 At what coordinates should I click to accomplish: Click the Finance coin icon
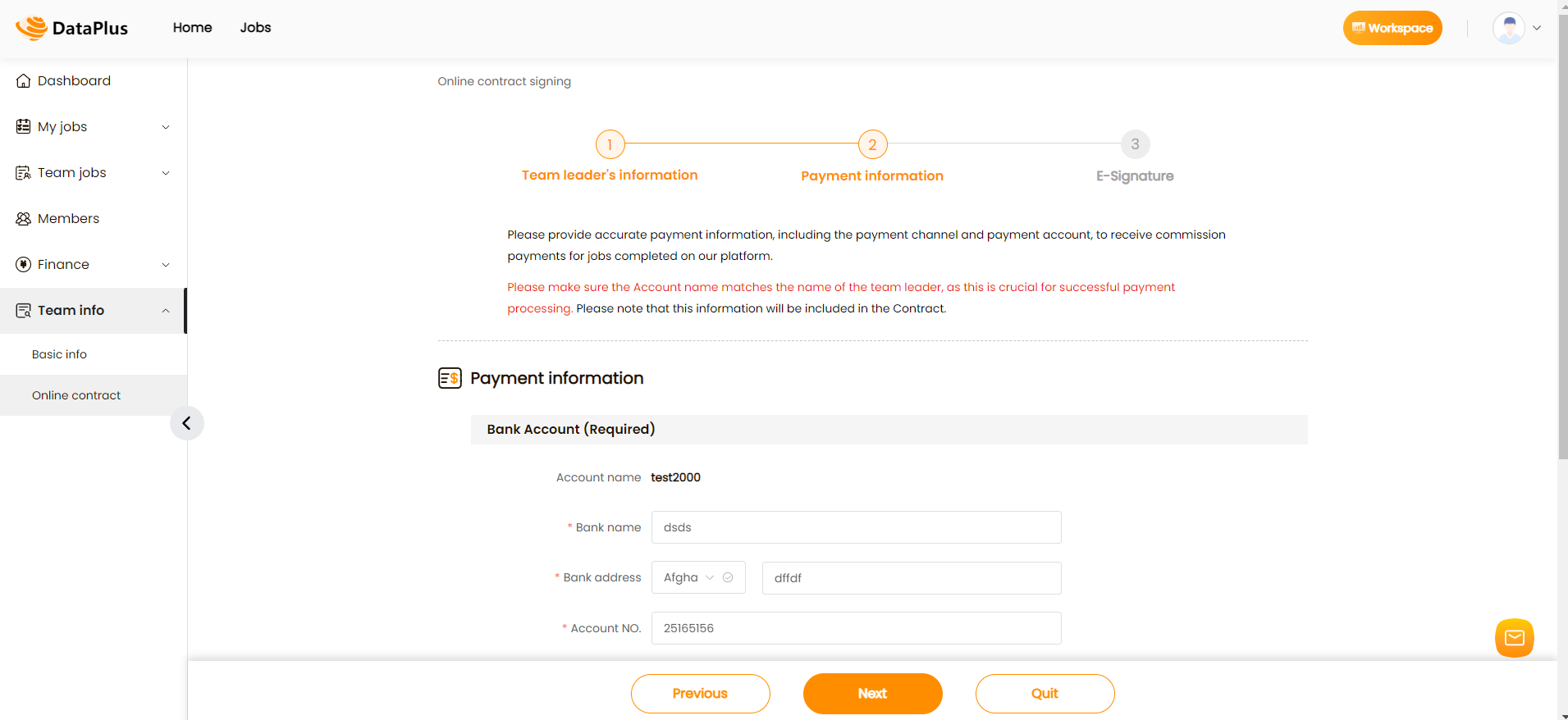23,265
